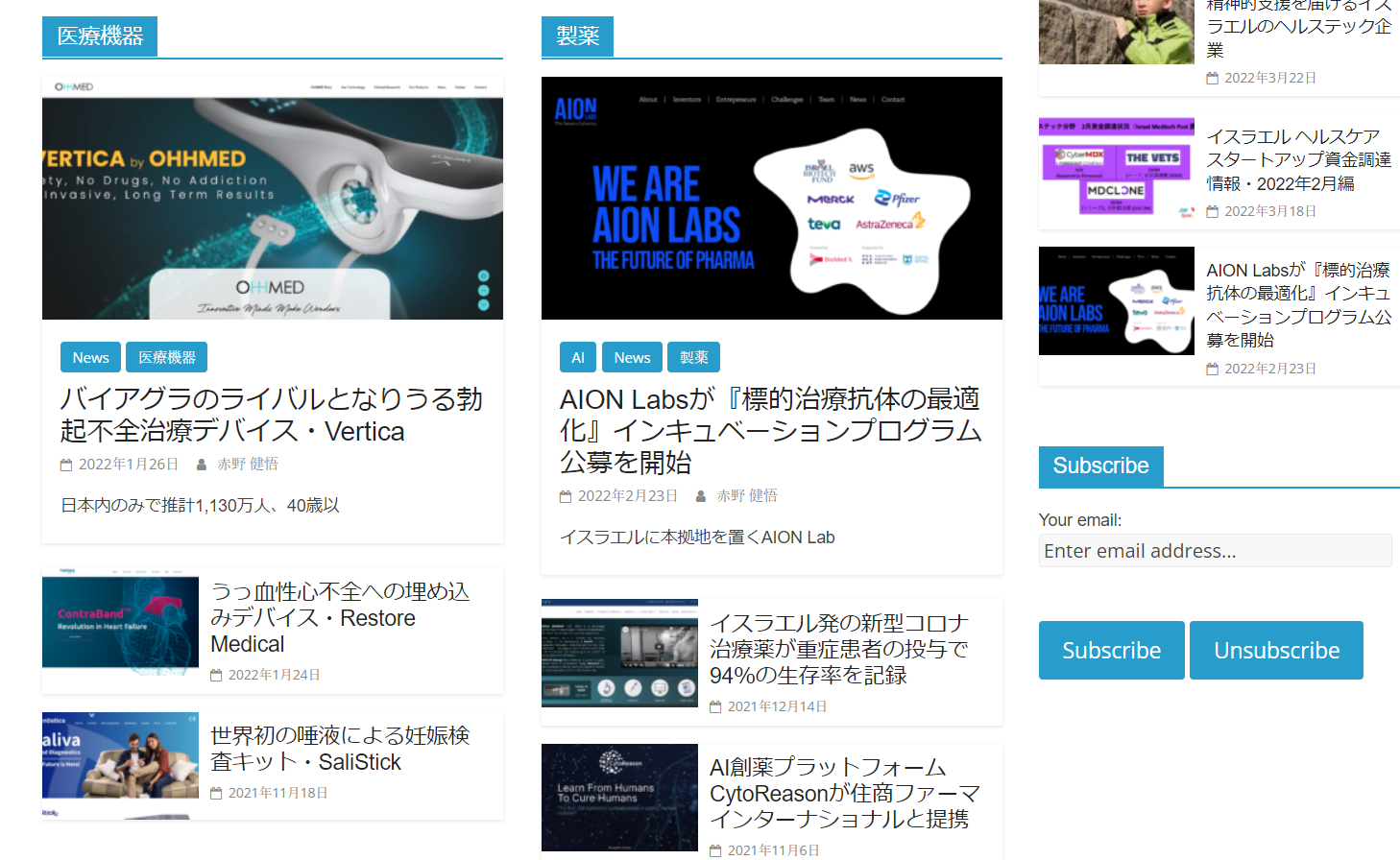This screenshot has width=1400, height=860.
Task: Click the Unsubscribe button
Action: click(x=1276, y=650)
